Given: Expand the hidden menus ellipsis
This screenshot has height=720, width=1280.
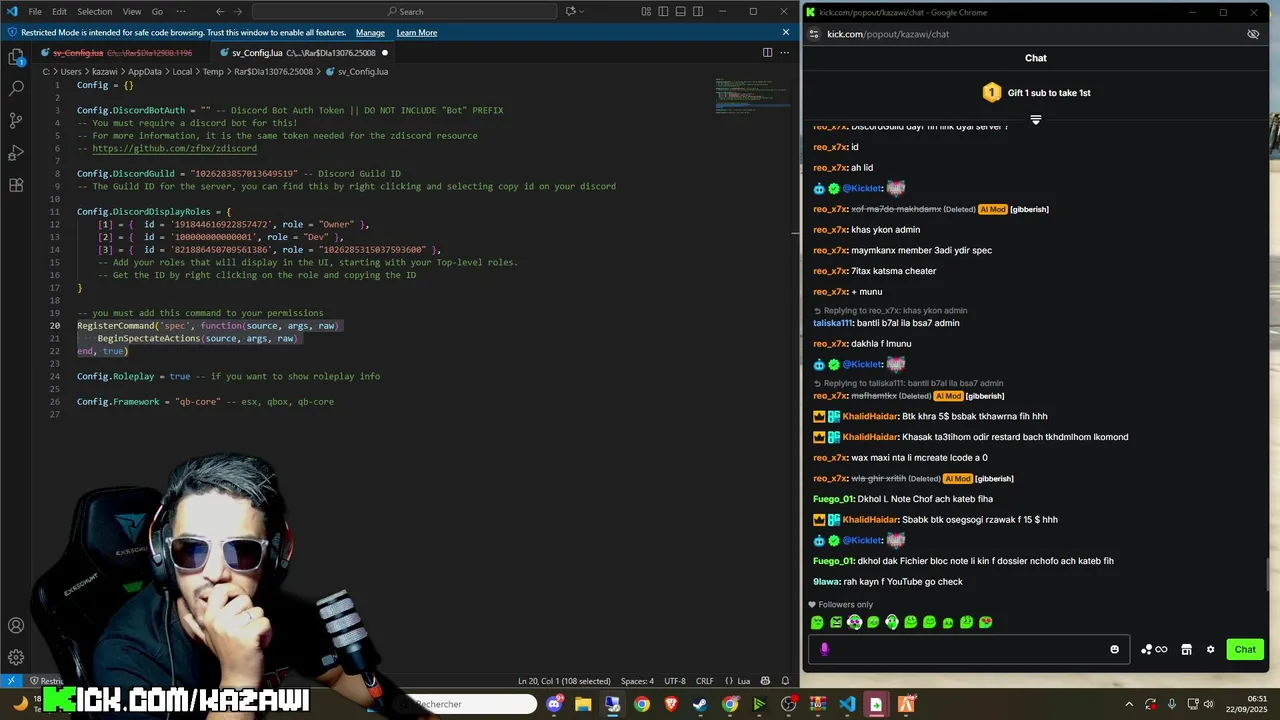Looking at the screenshot, I should 180,11.
